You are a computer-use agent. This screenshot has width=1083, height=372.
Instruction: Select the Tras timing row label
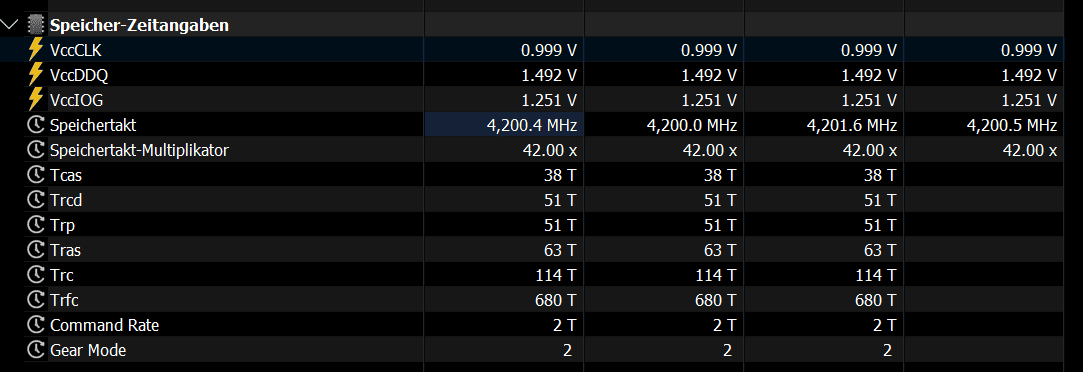[x=65, y=250]
